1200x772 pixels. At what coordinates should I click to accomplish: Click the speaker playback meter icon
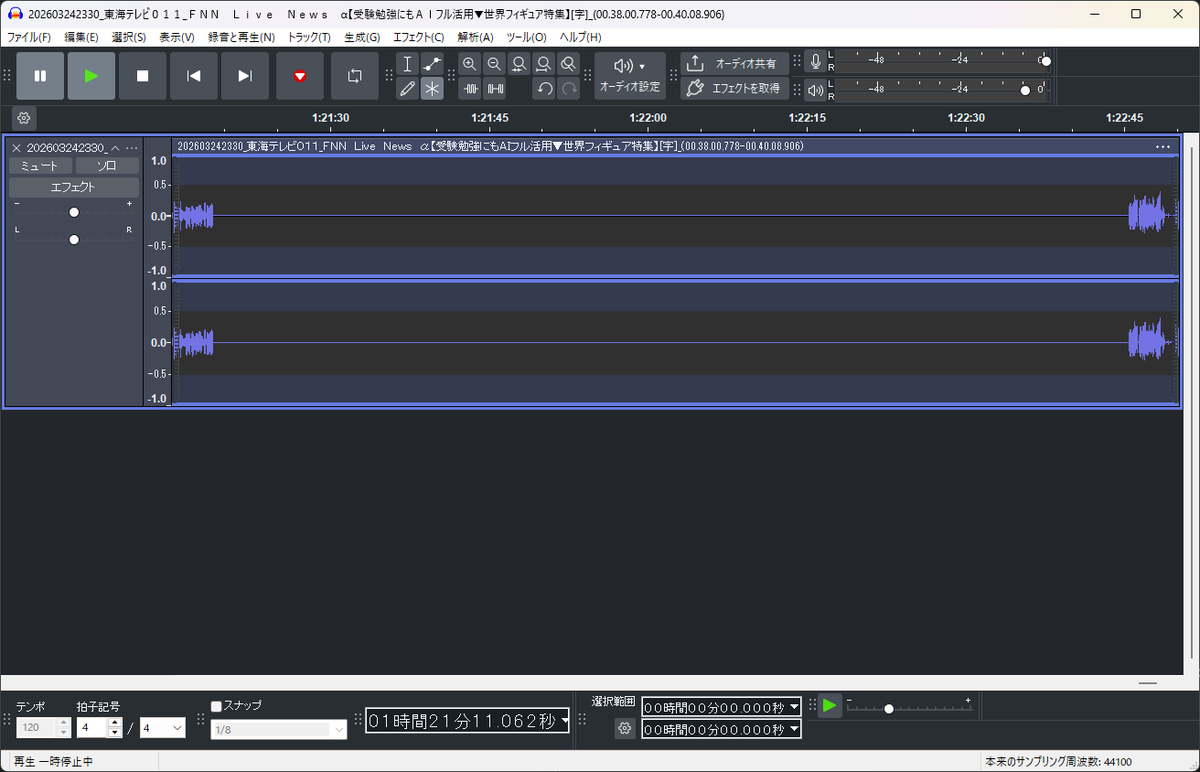click(816, 90)
